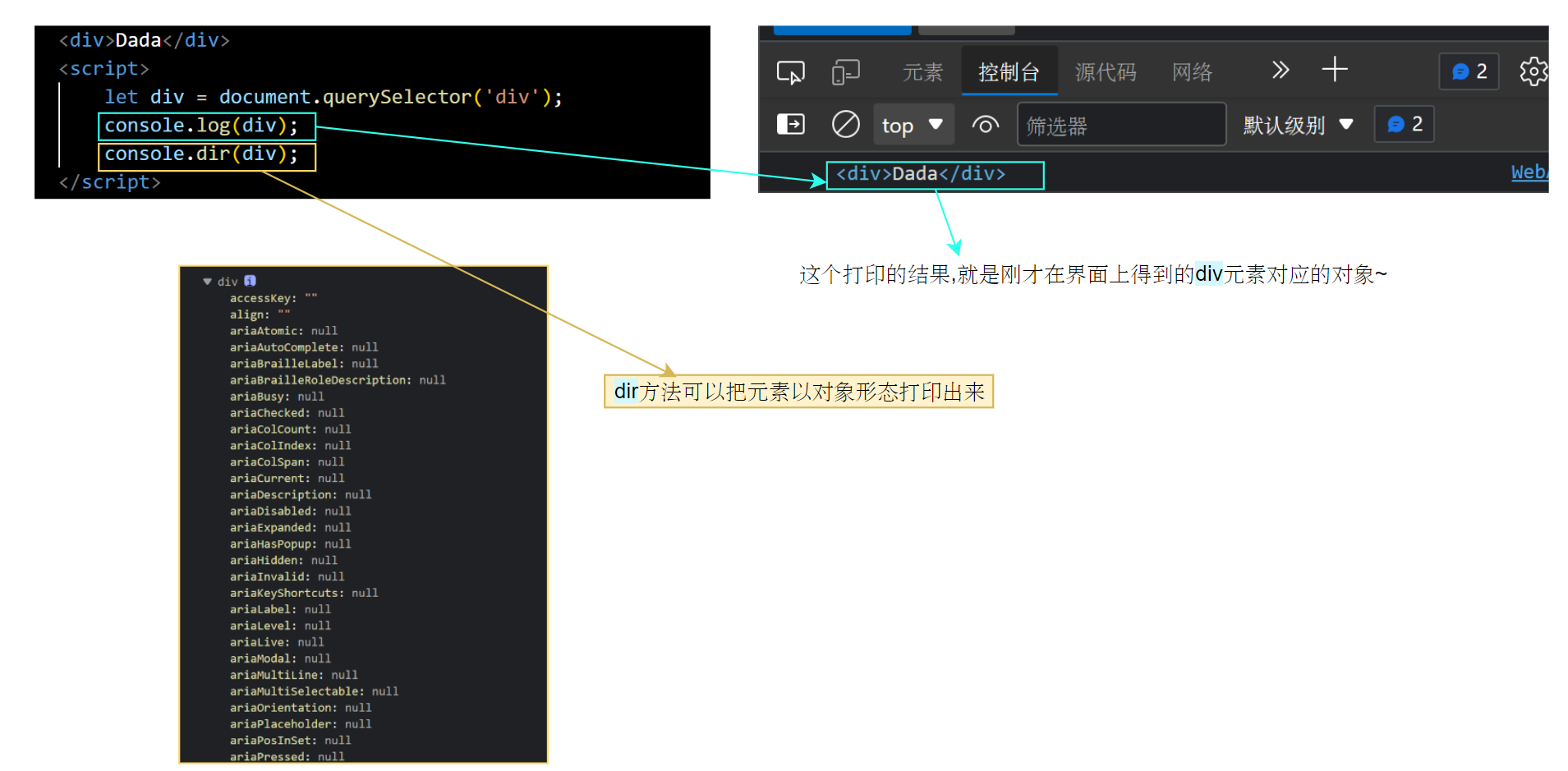Open issues badge showing 2 in tab bar
Viewport: 1568px width, 771px height.
(1469, 71)
